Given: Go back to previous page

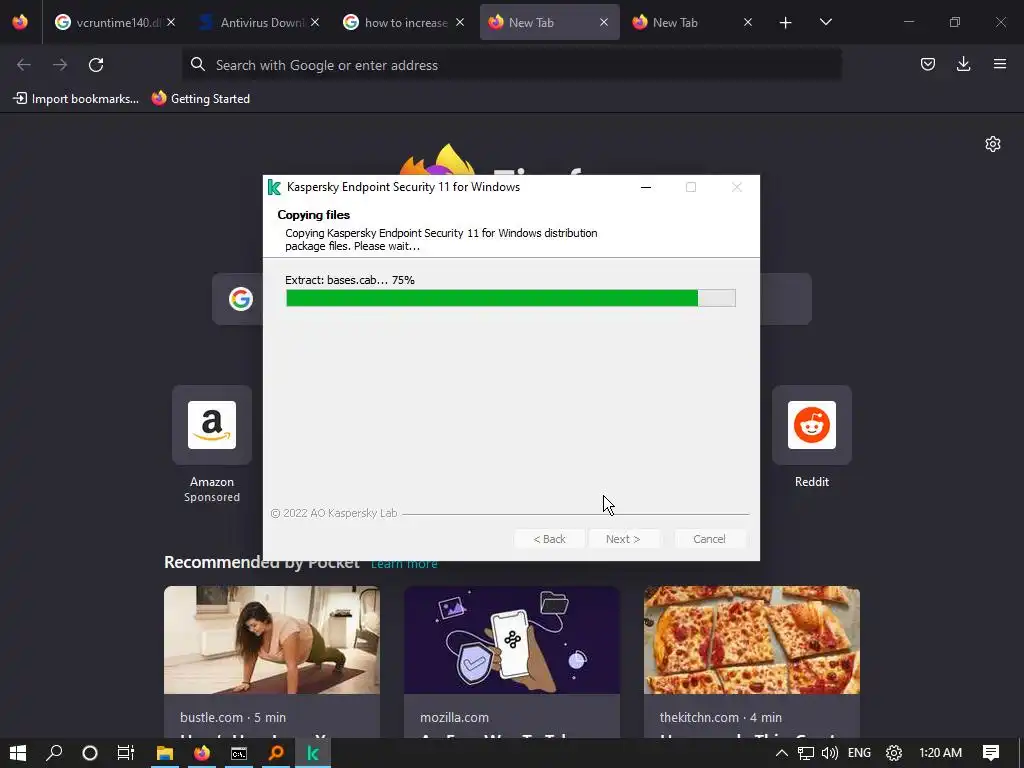Looking at the screenshot, I should click(24, 65).
